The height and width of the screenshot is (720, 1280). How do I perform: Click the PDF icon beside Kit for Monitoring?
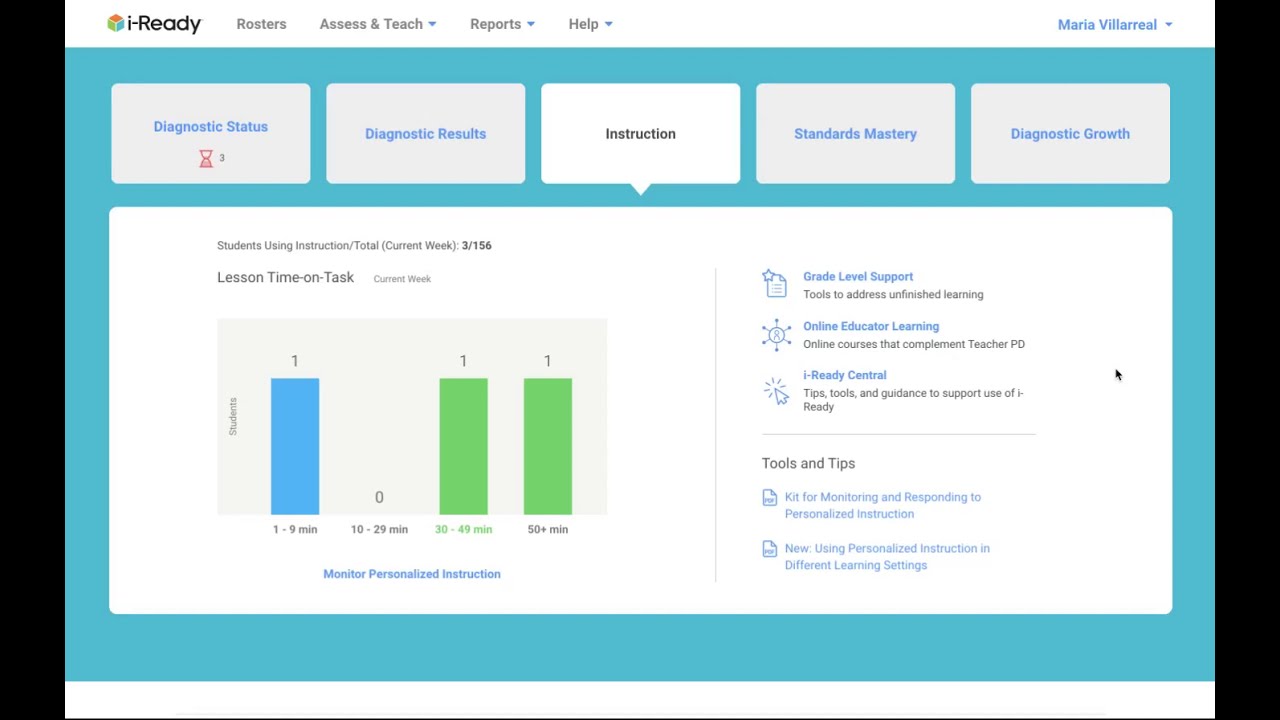[x=769, y=498]
